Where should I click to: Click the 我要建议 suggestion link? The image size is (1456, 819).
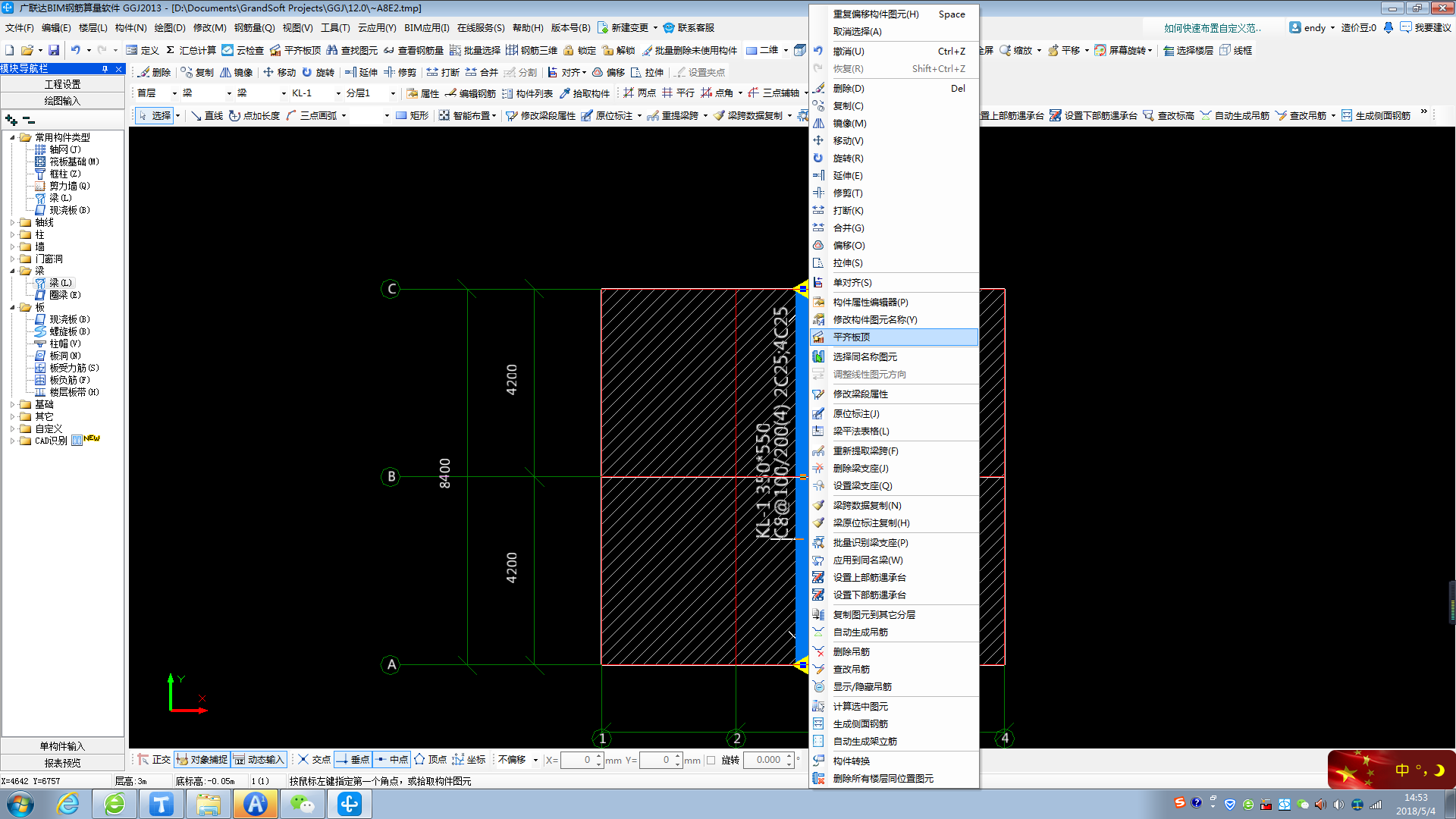(1426, 27)
